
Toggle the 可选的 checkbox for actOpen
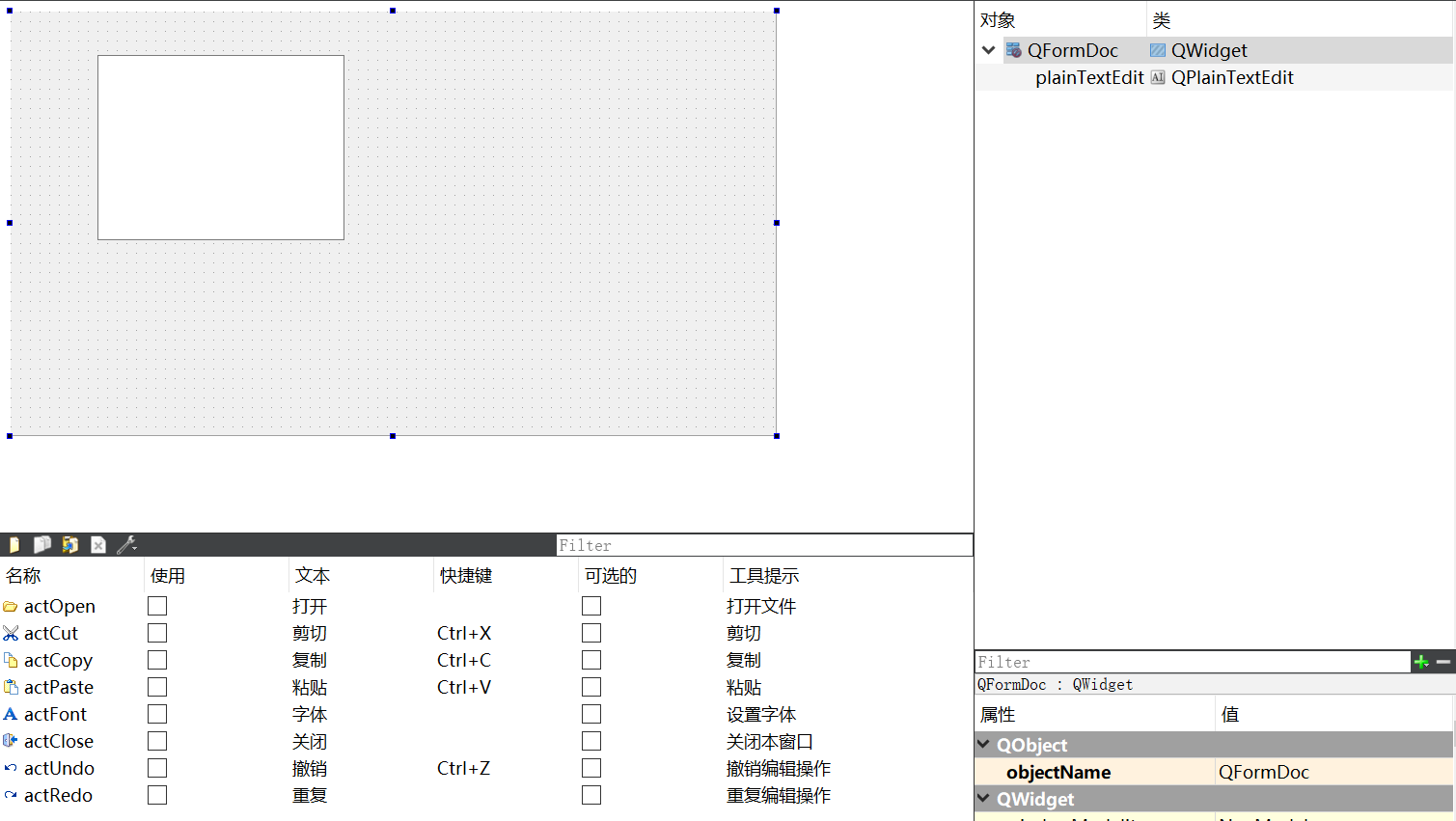pos(591,606)
